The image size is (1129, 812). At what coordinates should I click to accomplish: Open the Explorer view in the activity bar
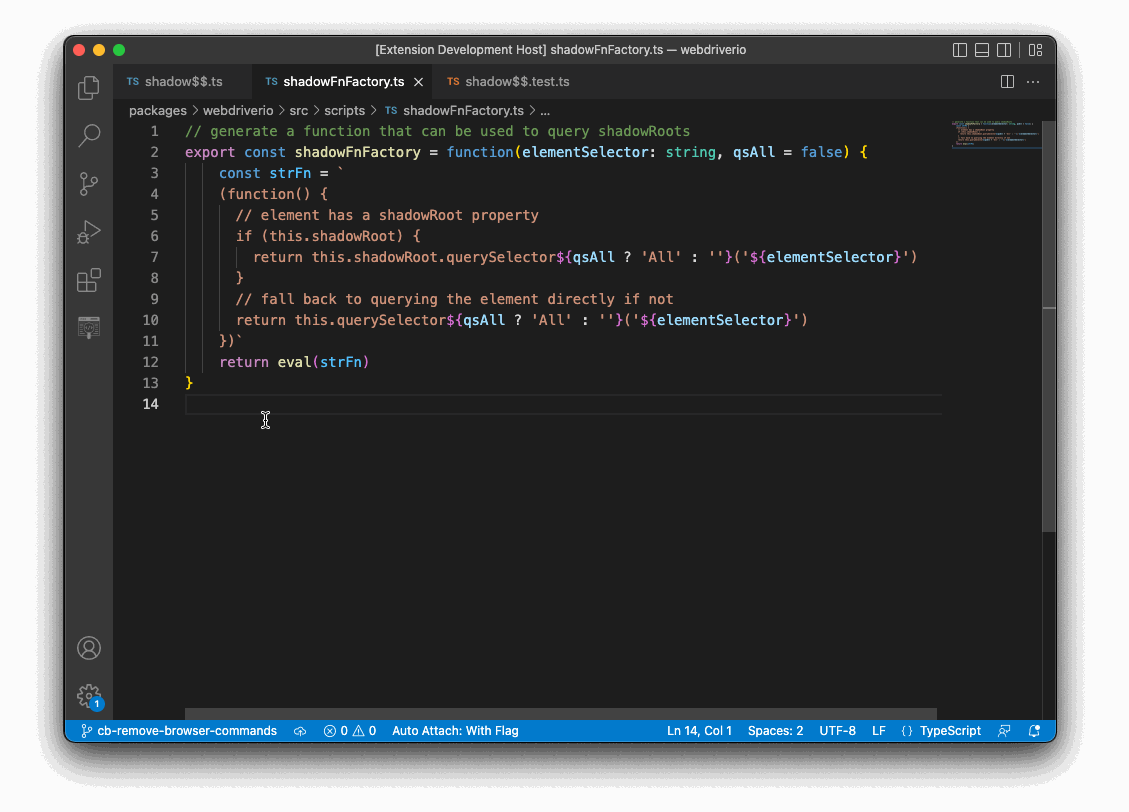click(x=88, y=88)
